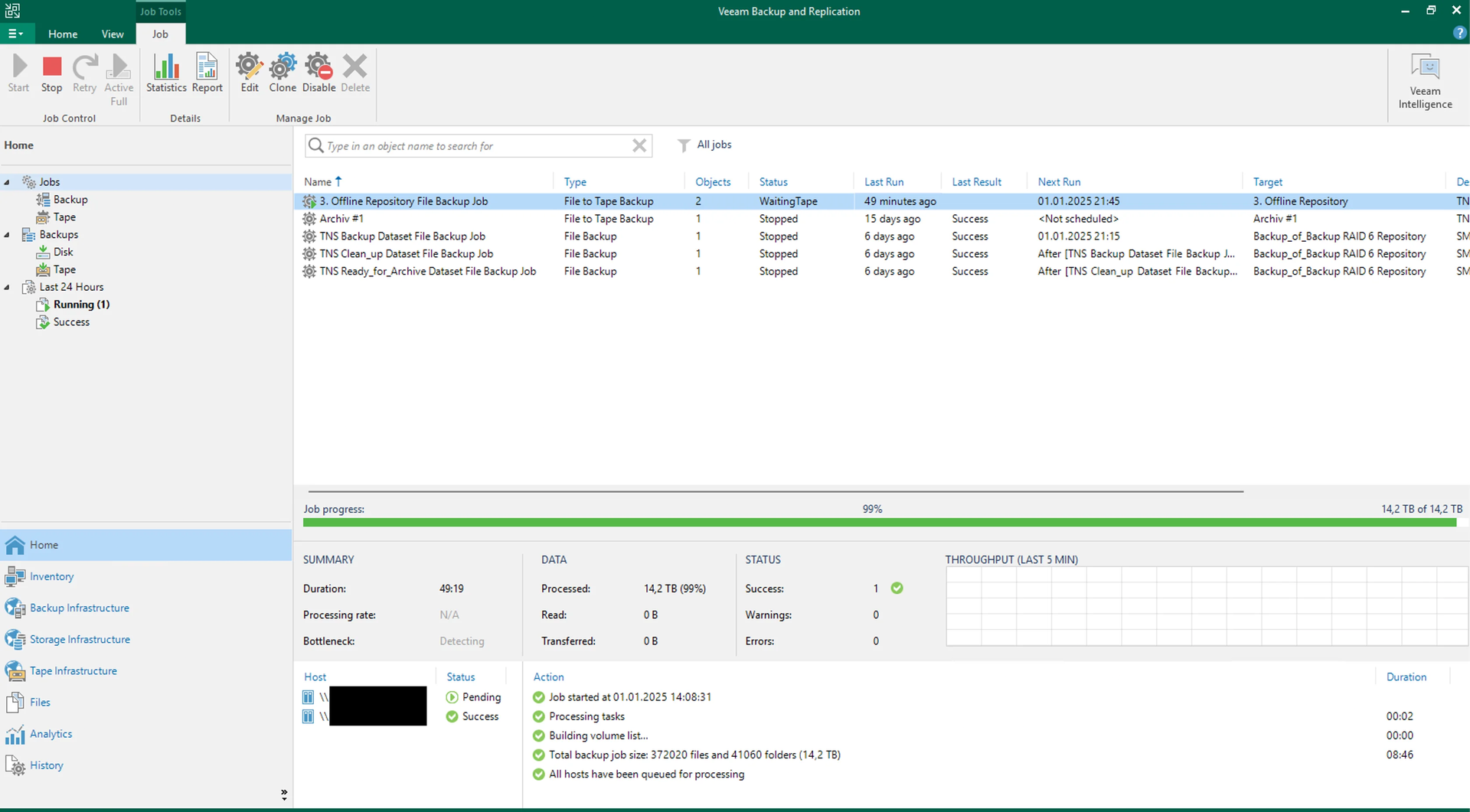Open the Files view
The image size is (1470, 812).
145,702
